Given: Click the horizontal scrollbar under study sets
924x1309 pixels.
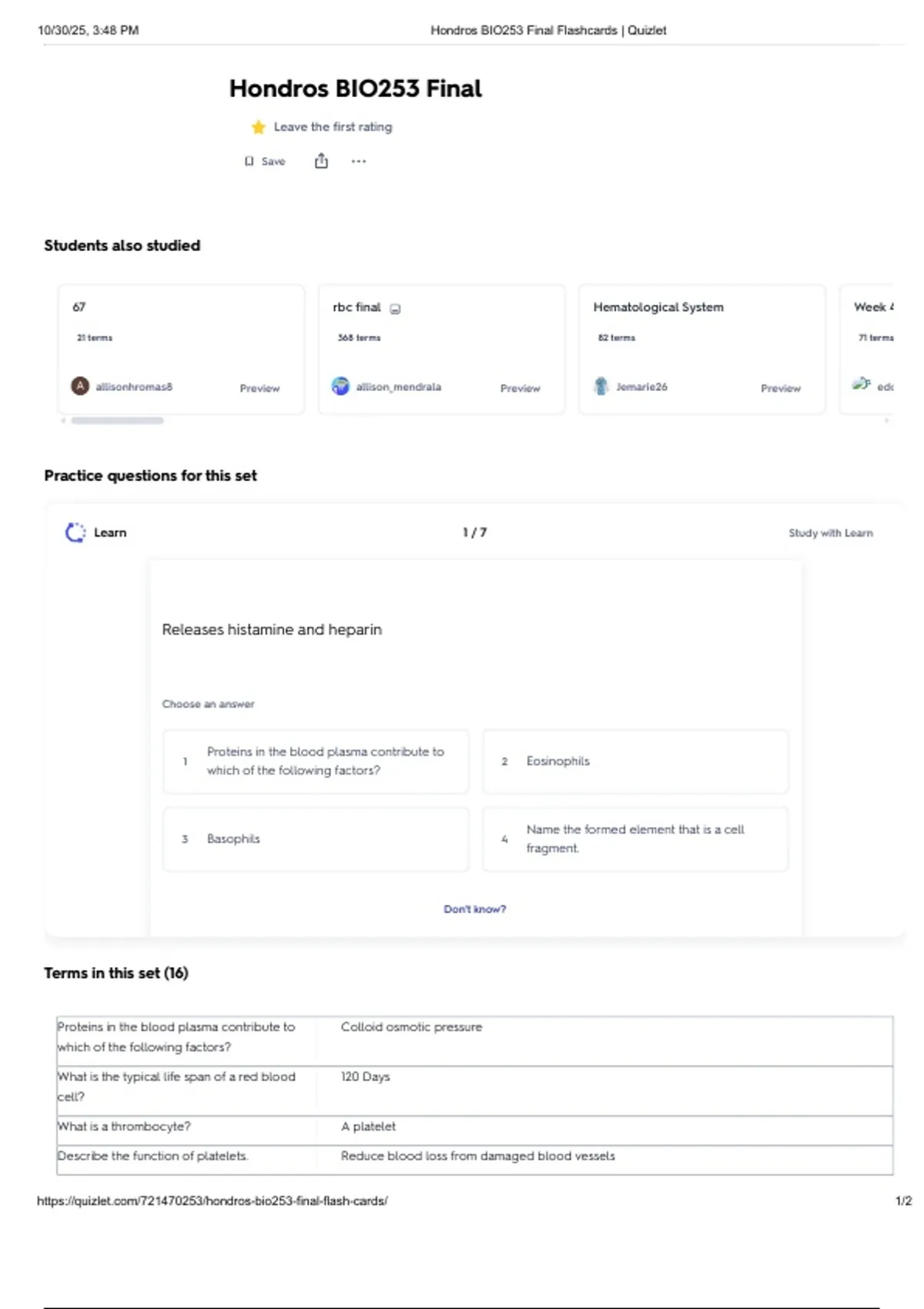Looking at the screenshot, I should [117, 420].
